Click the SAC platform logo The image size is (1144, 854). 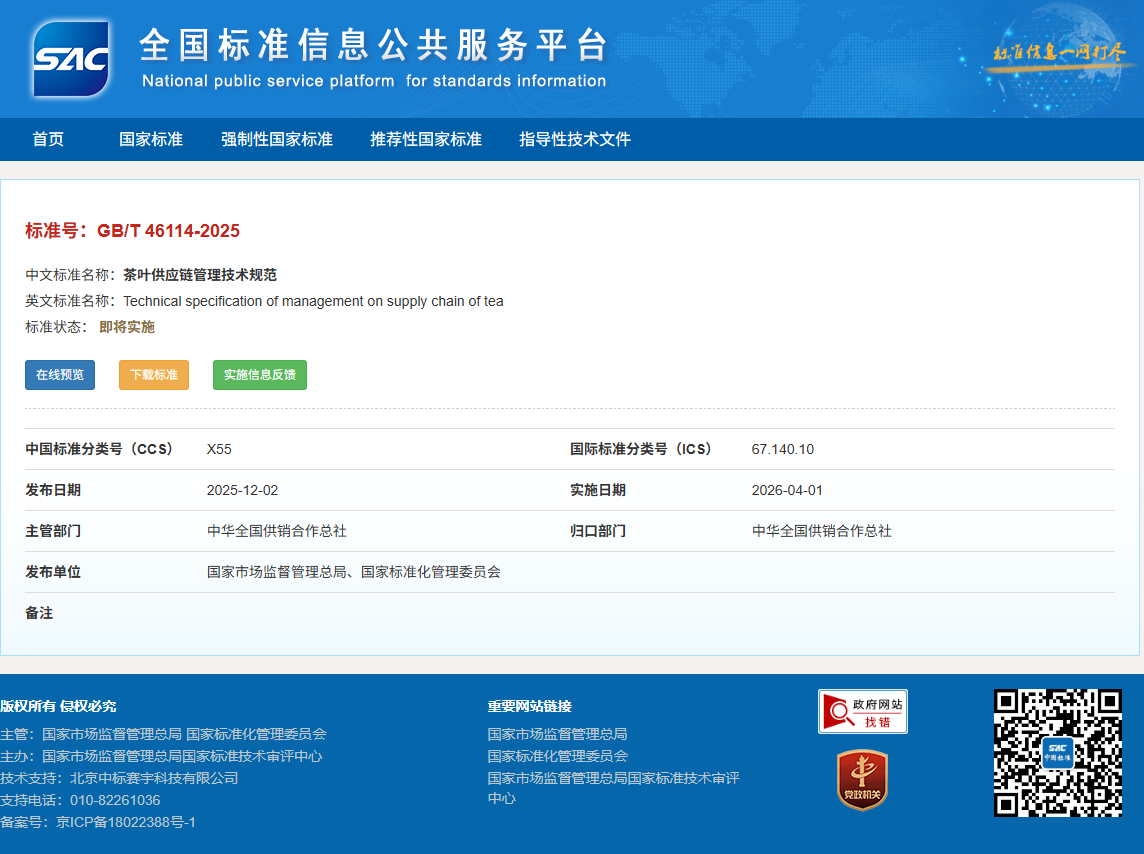tap(70, 58)
